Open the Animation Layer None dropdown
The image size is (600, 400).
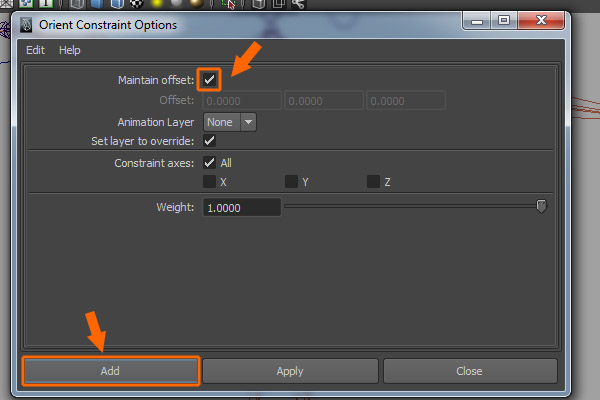click(230, 122)
